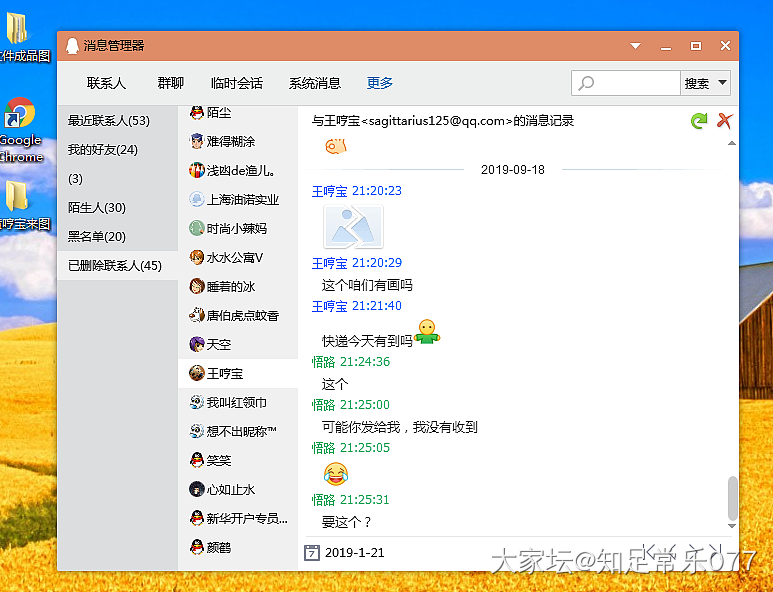Image resolution: width=773 pixels, height=592 pixels.
Task: Click the green refresh messages icon
Action: (699, 121)
